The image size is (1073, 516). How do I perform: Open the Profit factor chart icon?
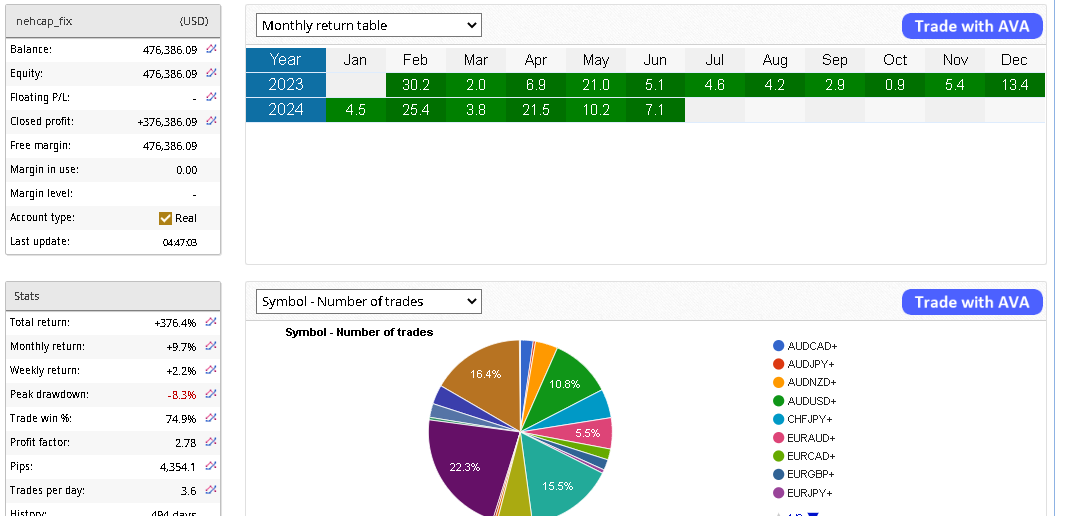211,442
